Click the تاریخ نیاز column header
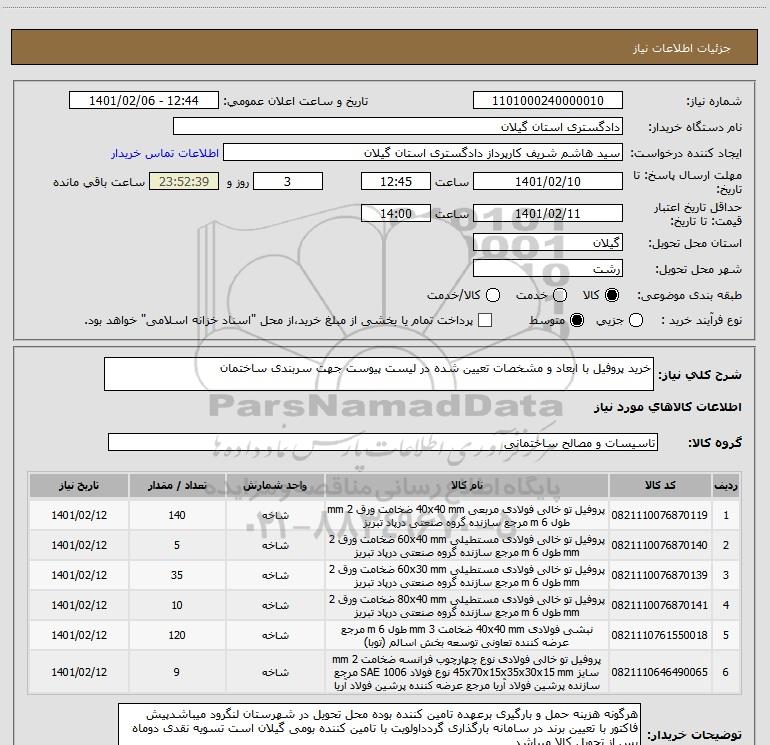 point(79,485)
